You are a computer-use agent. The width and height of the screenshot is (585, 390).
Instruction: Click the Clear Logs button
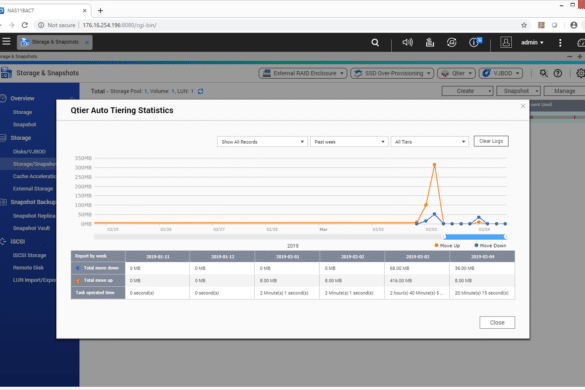click(491, 141)
